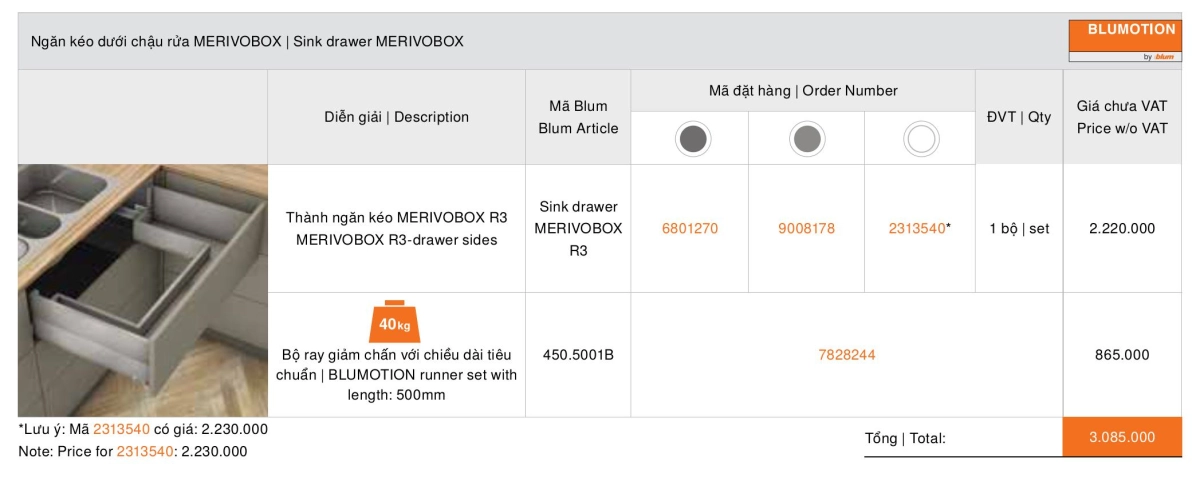Viewport: 1200px width, 478px height.
Task: Click the orange 3.085.000 total box
Action: pyautogui.click(x=1121, y=437)
